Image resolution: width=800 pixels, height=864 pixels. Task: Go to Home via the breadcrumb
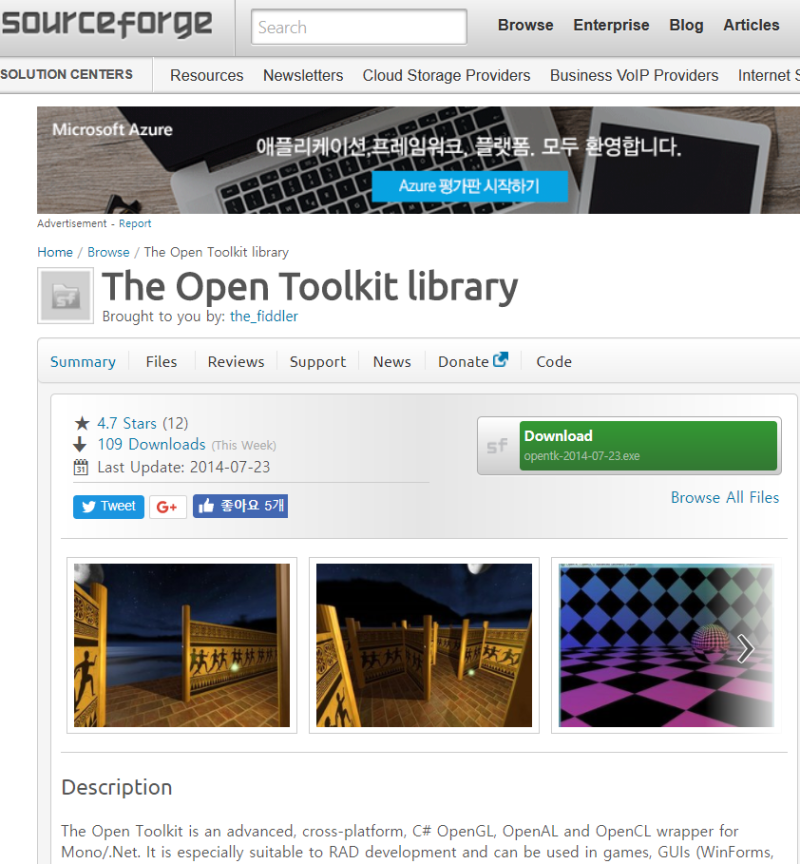pyautogui.click(x=55, y=252)
